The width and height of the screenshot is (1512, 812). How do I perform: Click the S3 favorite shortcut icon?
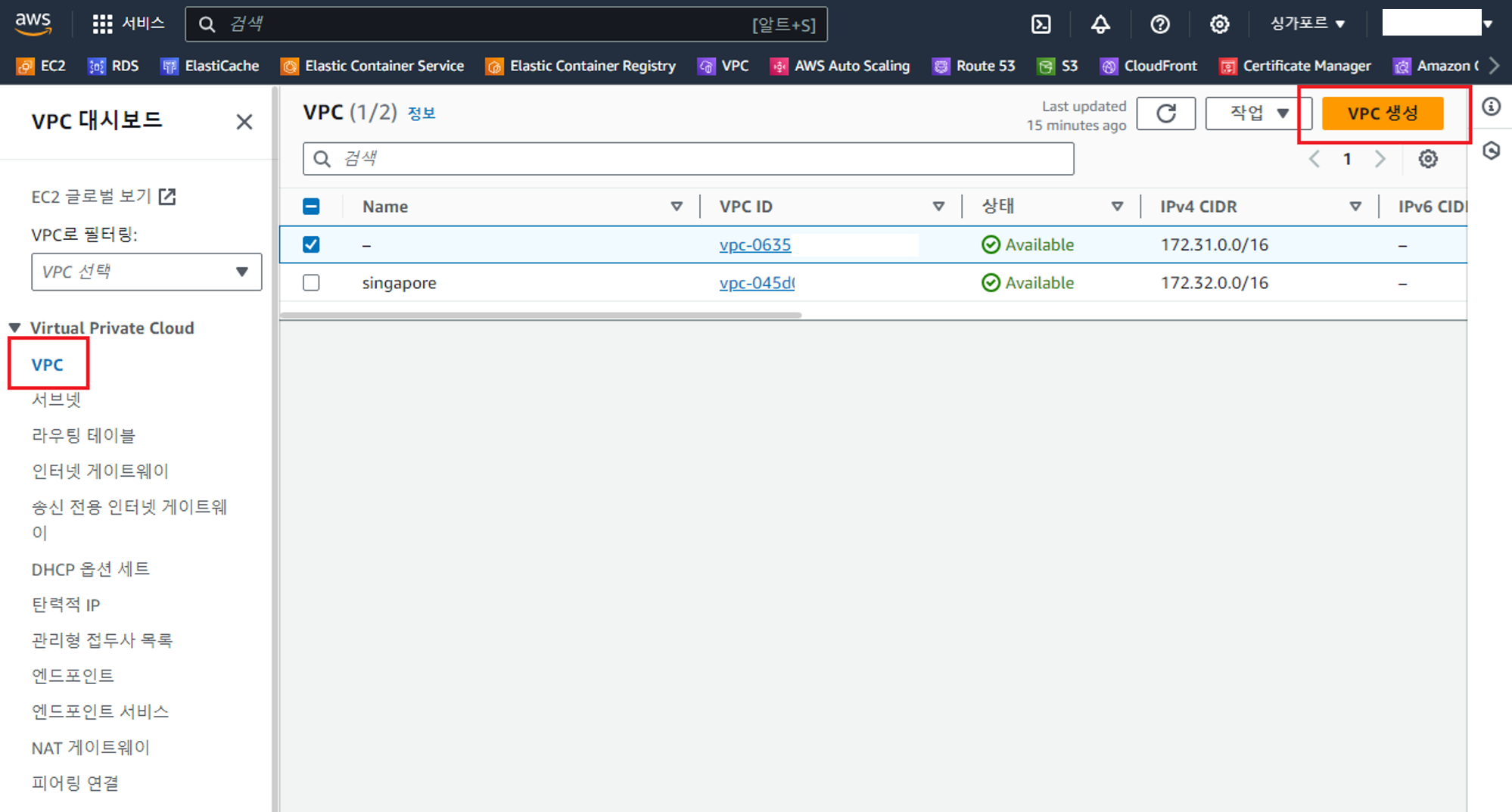pyautogui.click(x=1046, y=67)
